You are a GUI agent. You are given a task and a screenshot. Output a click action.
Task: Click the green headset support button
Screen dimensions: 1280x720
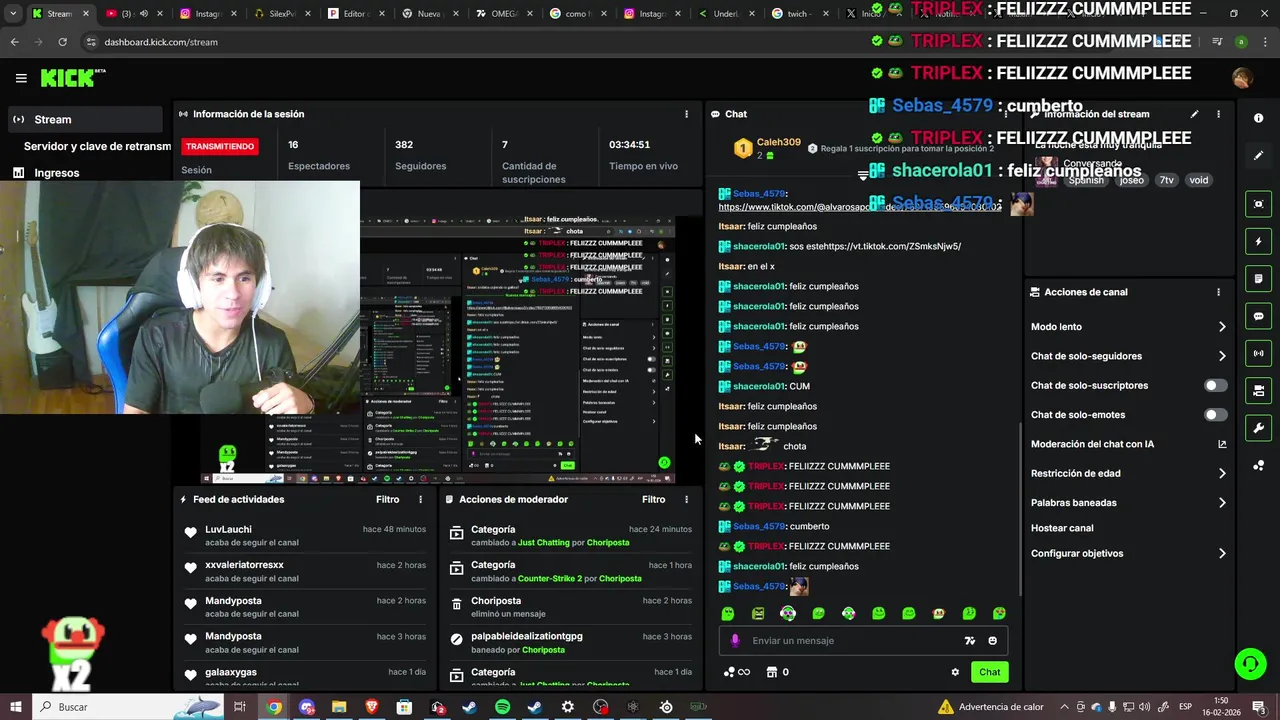coord(1249,663)
